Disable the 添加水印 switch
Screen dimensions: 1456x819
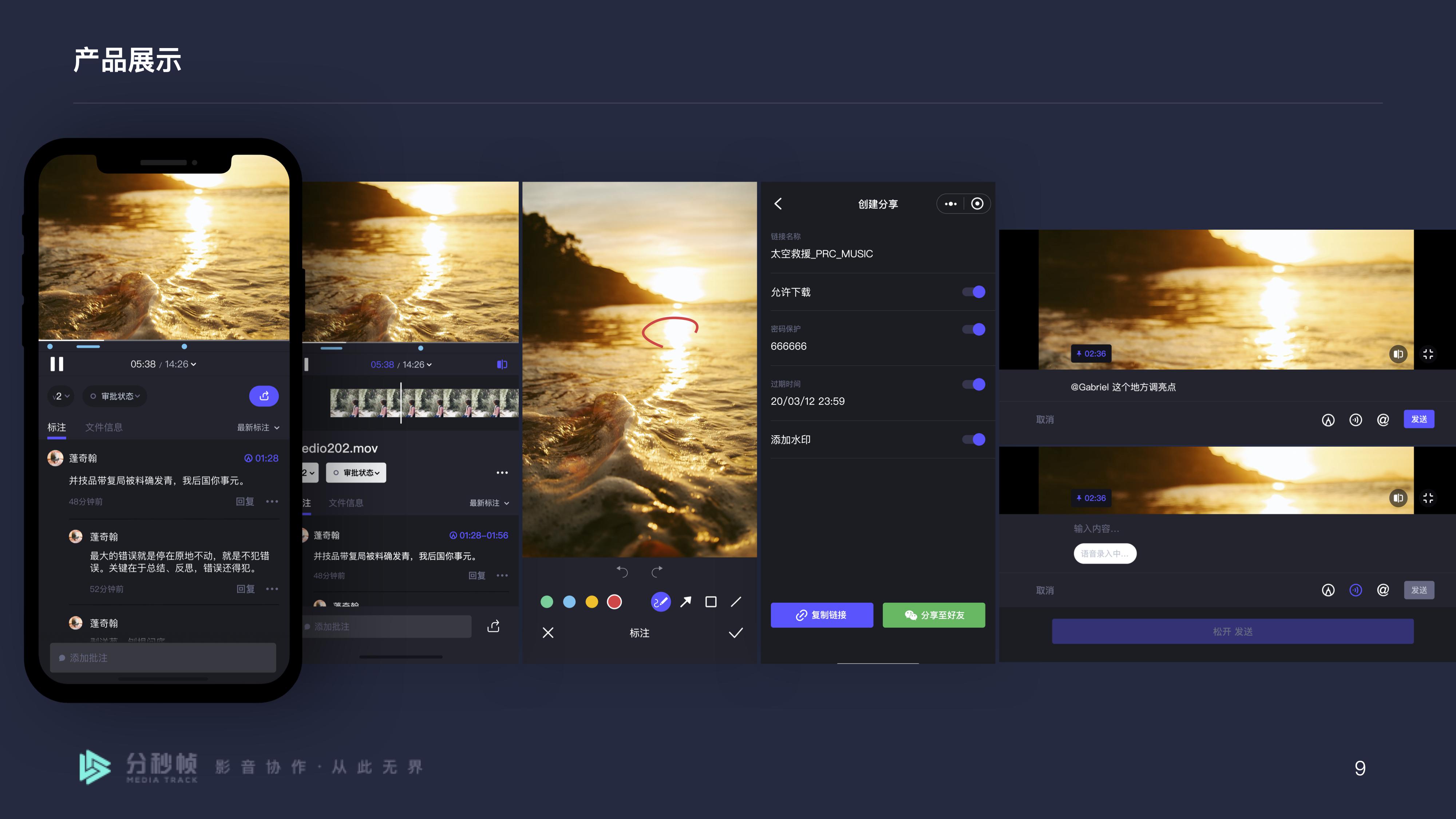pos(974,440)
